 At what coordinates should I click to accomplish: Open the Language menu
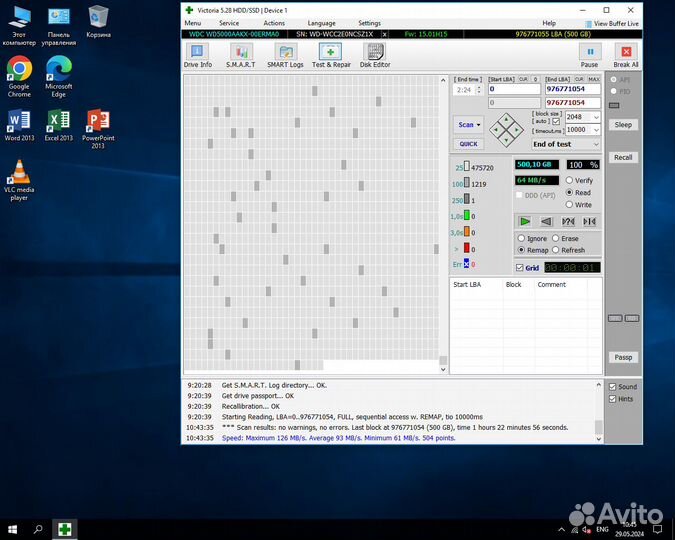[321, 23]
